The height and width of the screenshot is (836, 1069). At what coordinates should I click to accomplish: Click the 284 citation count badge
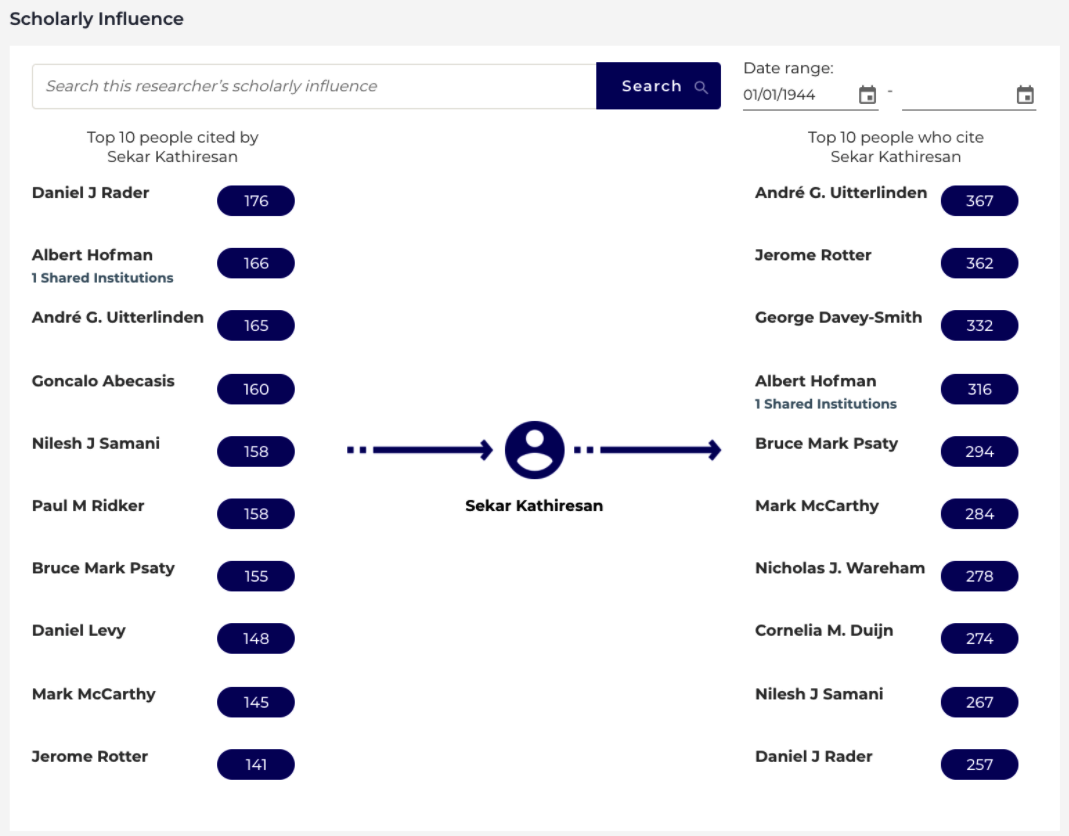click(979, 514)
